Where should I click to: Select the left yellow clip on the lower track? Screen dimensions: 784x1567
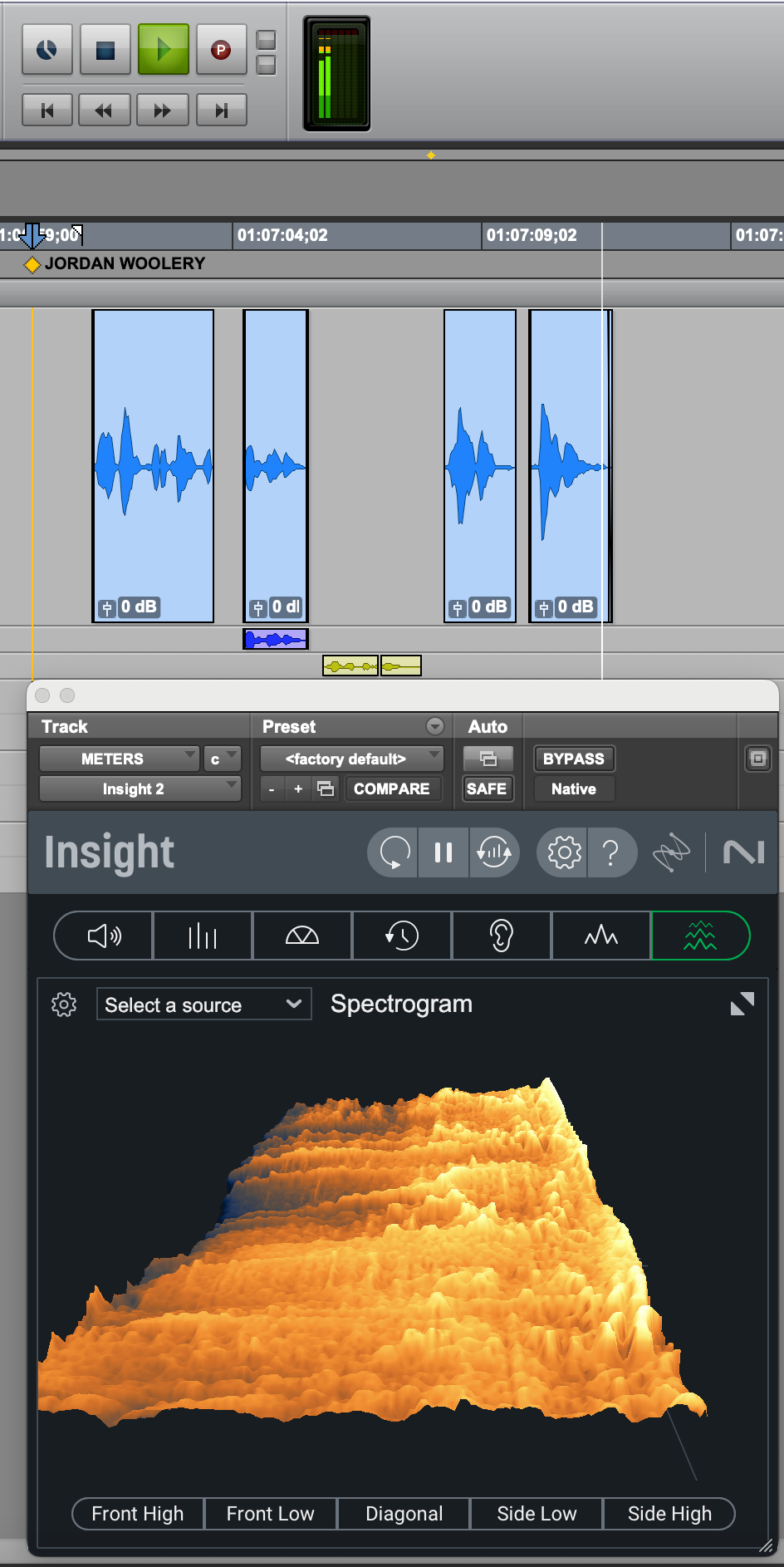(350, 666)
